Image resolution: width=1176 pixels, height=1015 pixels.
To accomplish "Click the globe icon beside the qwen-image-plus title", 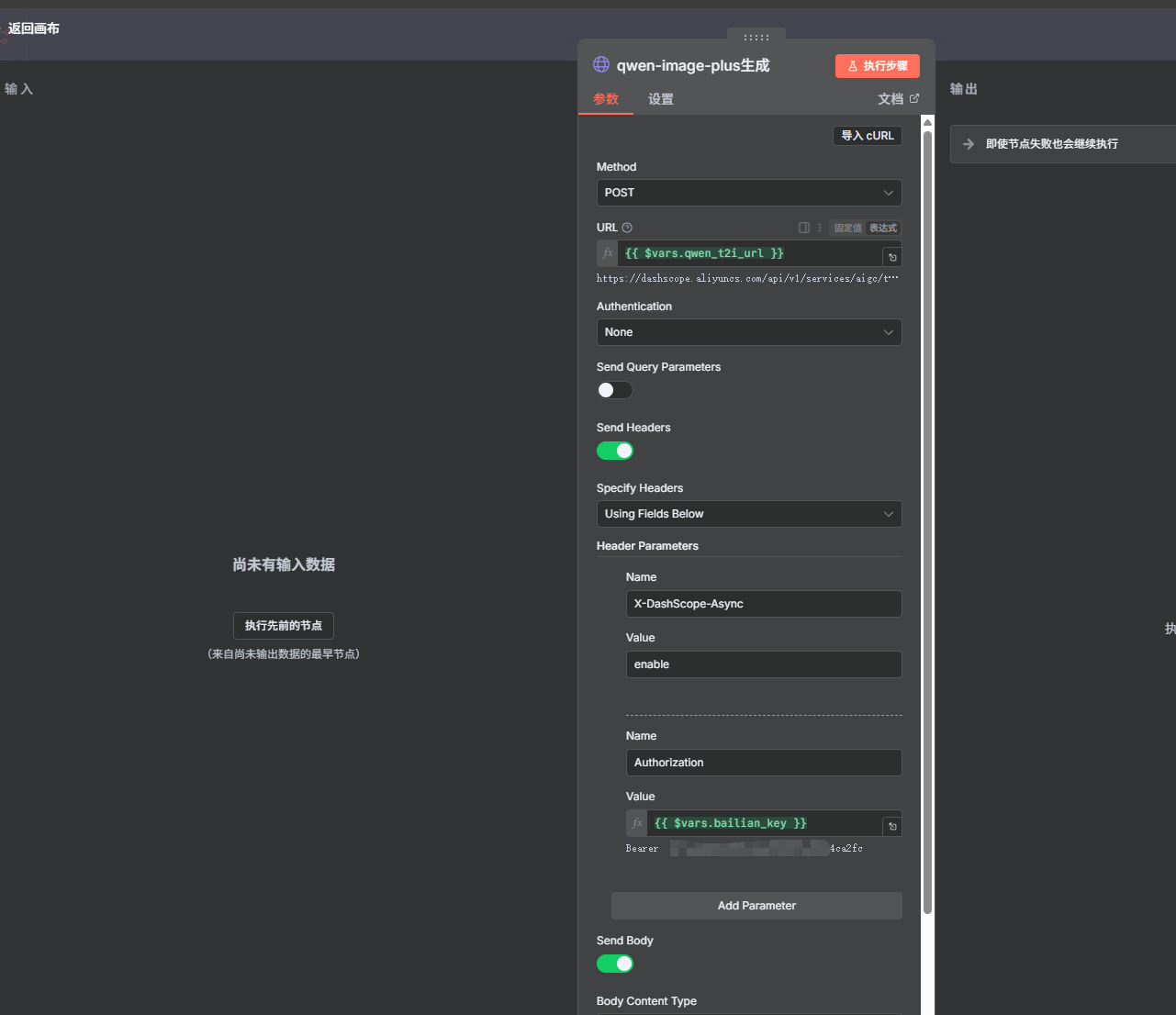I will [x=601, y=64].
